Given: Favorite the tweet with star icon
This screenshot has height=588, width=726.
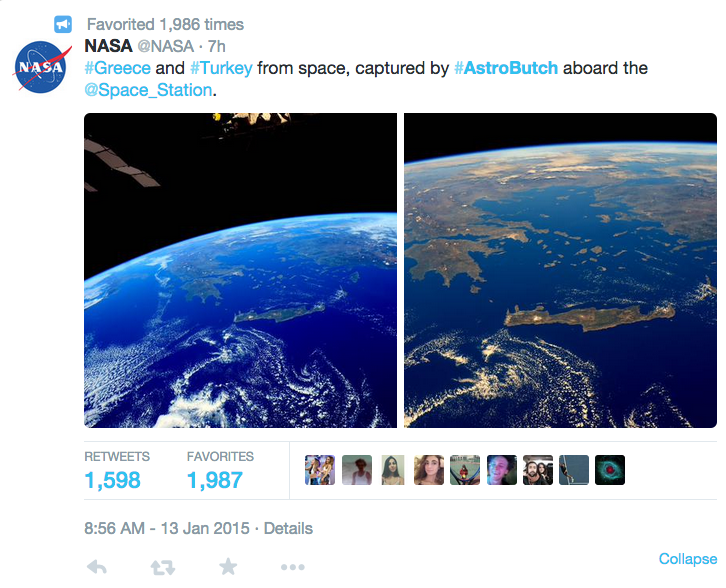Looking at the screenshot, I should [x=228, y=566].
